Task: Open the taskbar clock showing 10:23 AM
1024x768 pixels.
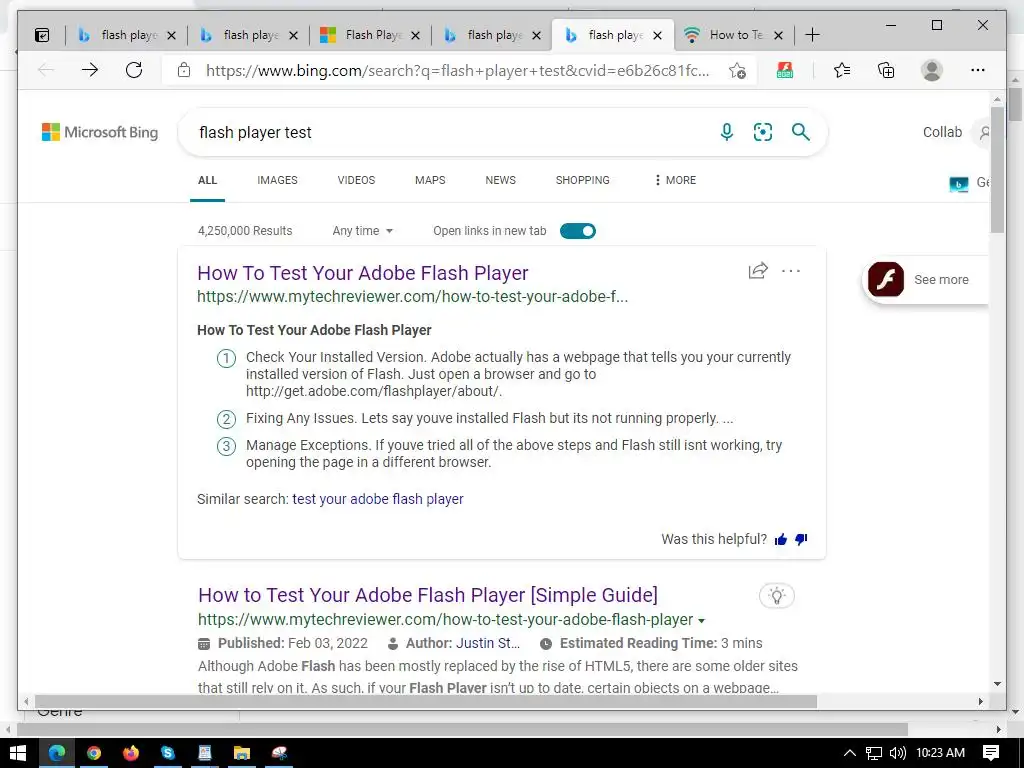Action: (940, 753)
